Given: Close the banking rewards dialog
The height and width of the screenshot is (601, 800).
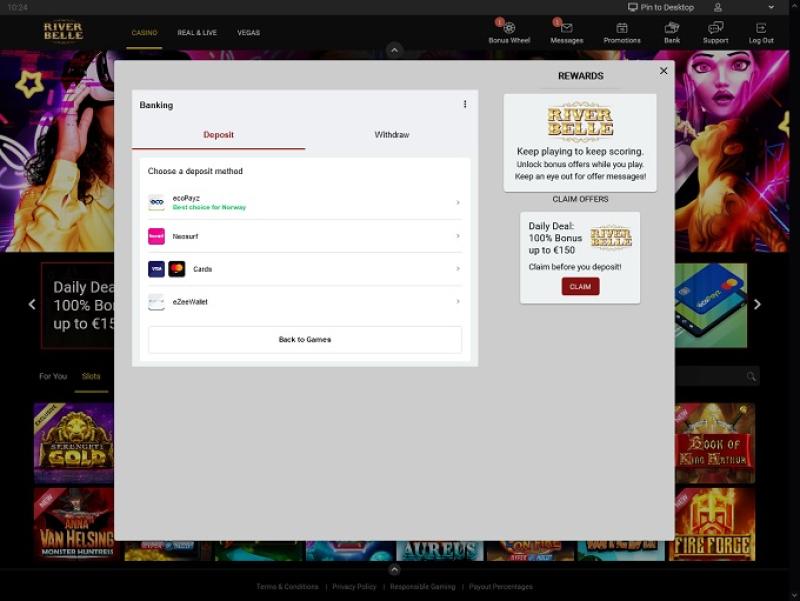Looking at the screenshot, I should [x=663, y=71].
